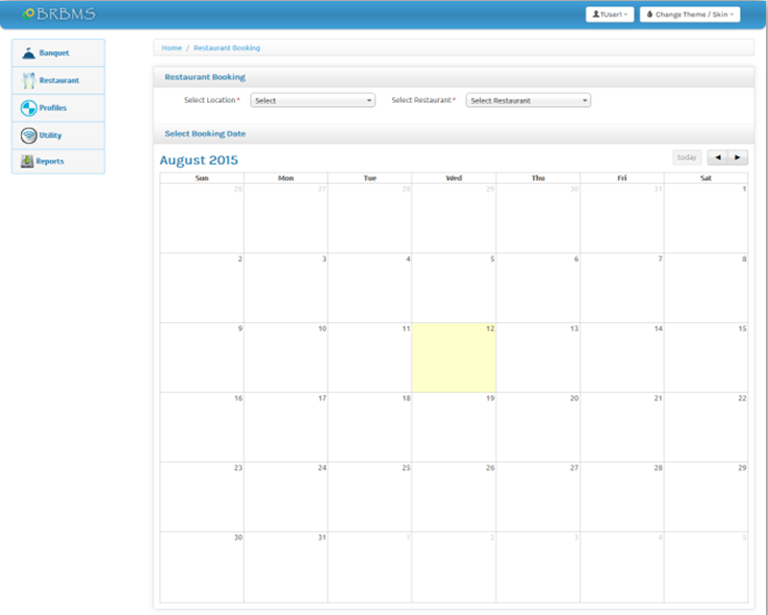
Task: Click the BRBMS logo icon
Action: (29, 14)
